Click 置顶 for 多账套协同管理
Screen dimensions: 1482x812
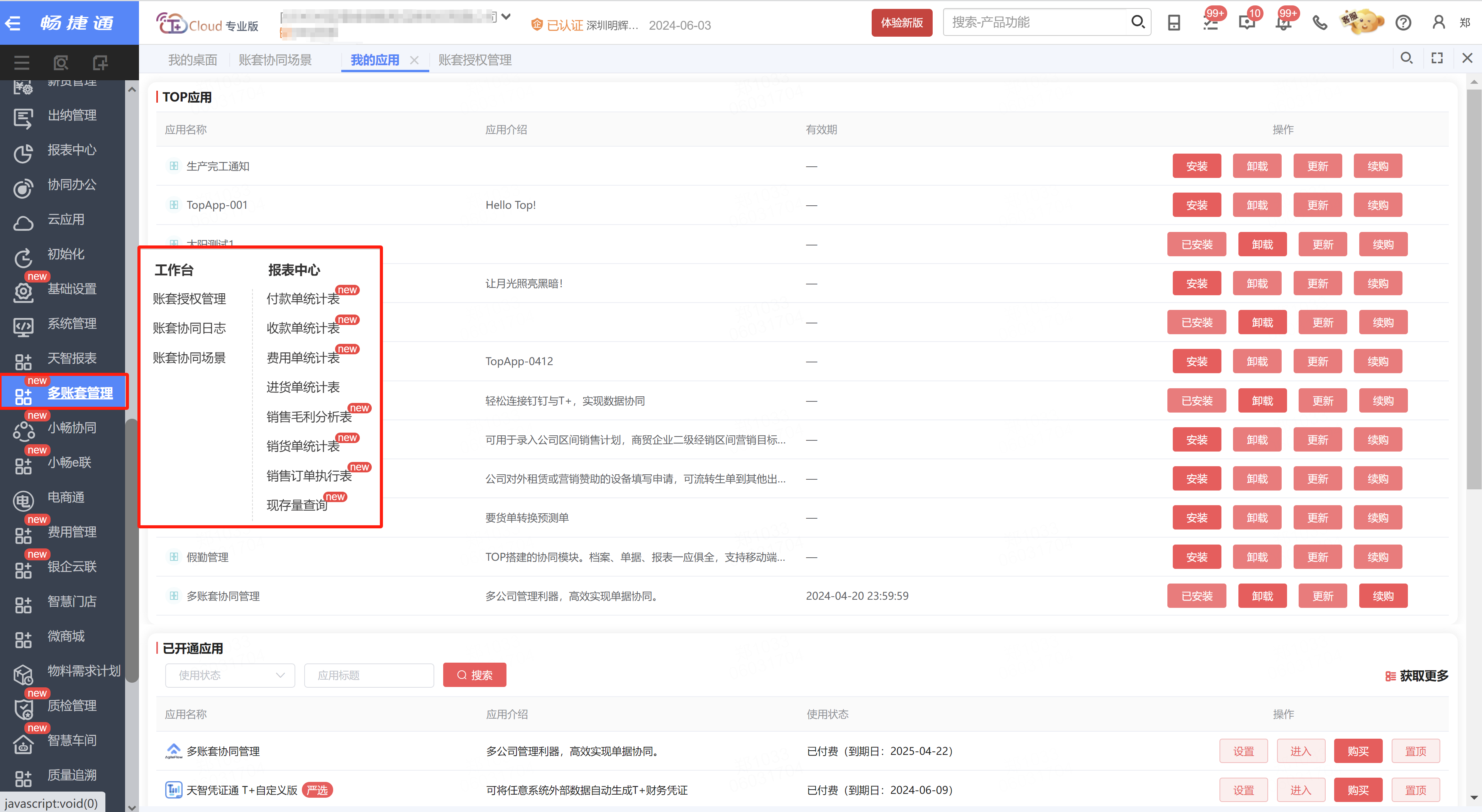pos(1415,752)
